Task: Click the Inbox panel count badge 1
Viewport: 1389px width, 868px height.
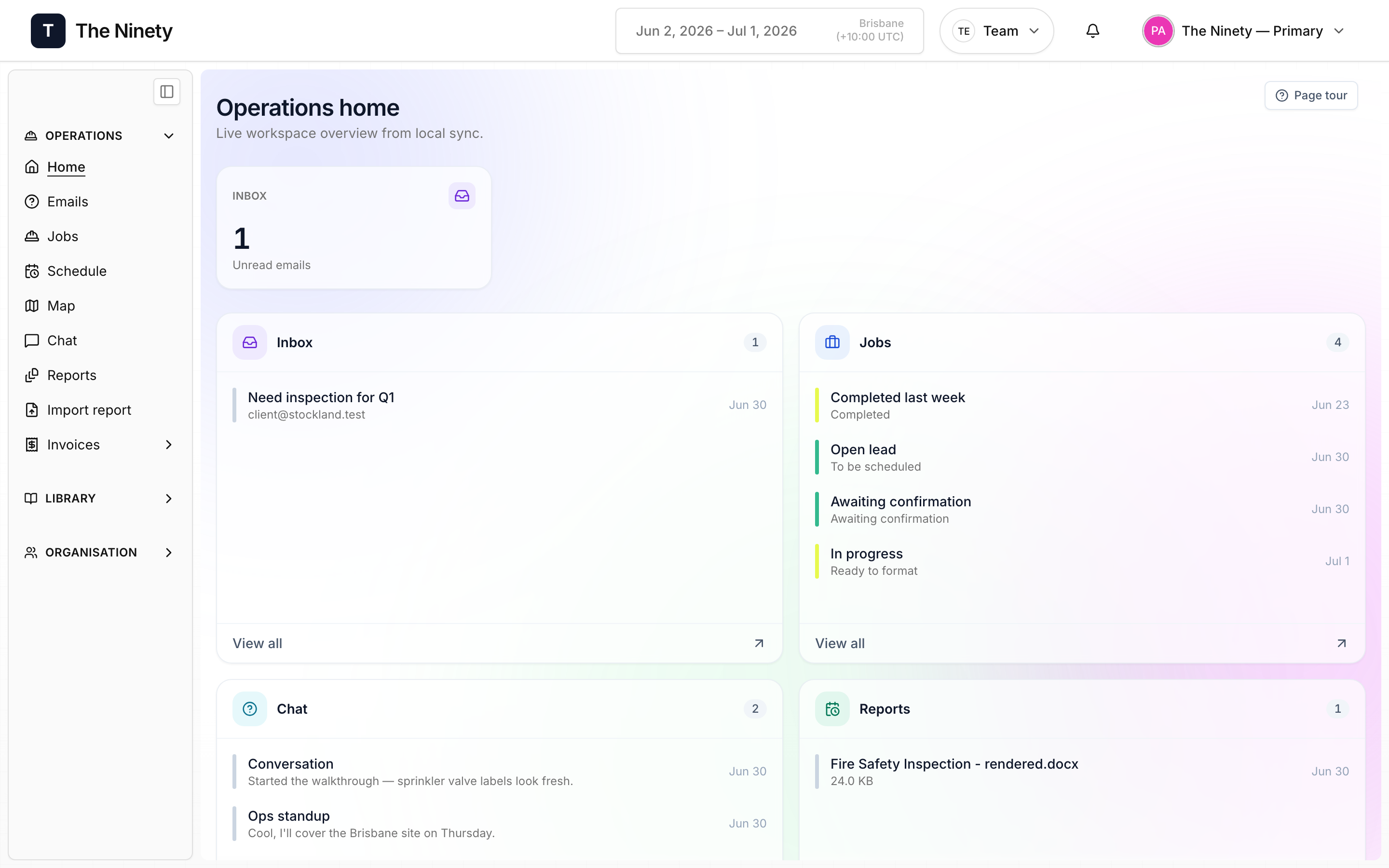Action: [x=755, y=343]
